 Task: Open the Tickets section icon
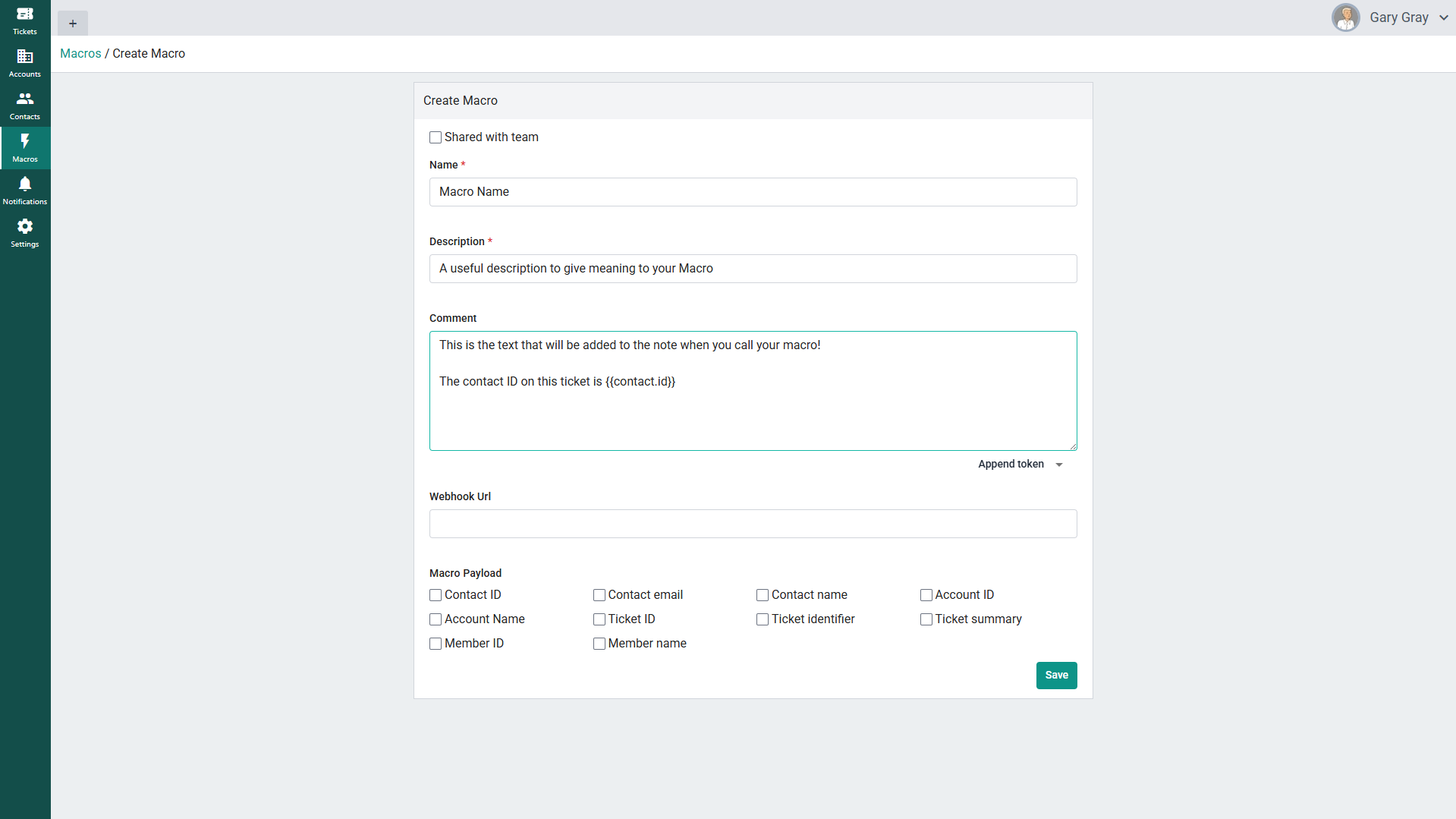25,14
